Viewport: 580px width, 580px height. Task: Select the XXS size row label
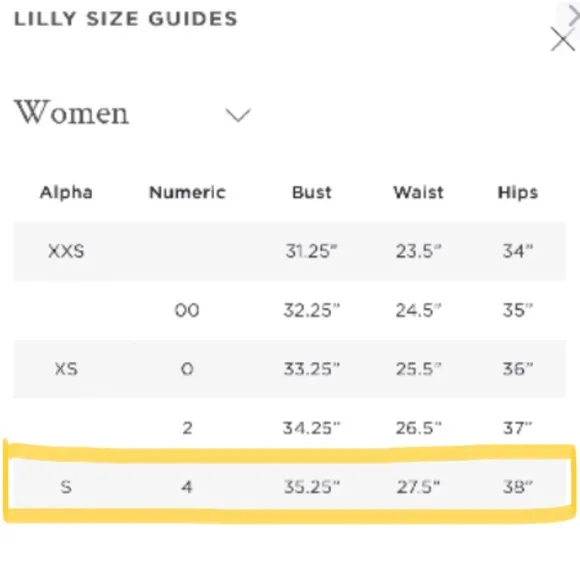66,251
